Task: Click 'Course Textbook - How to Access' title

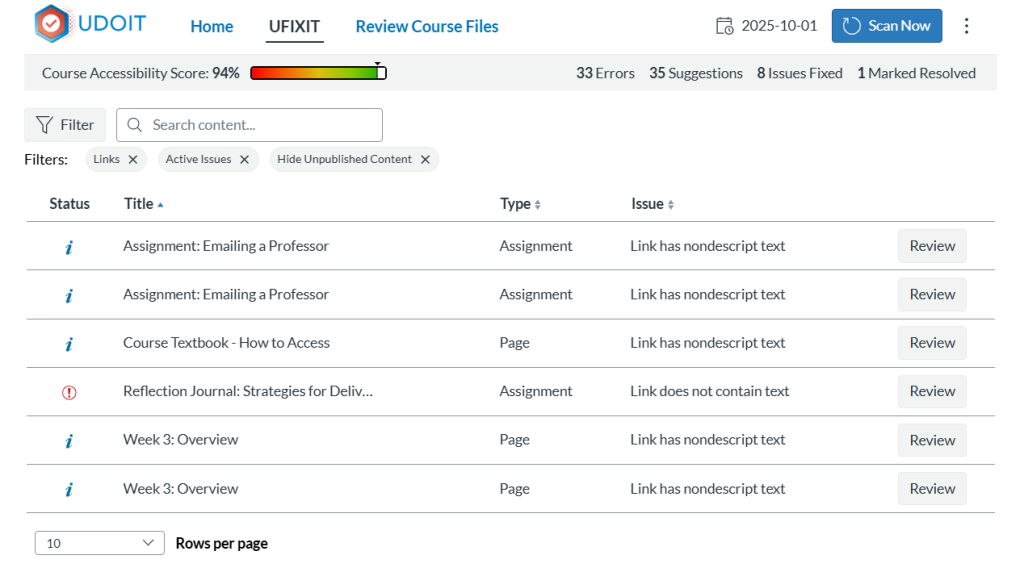Action: 226,342
